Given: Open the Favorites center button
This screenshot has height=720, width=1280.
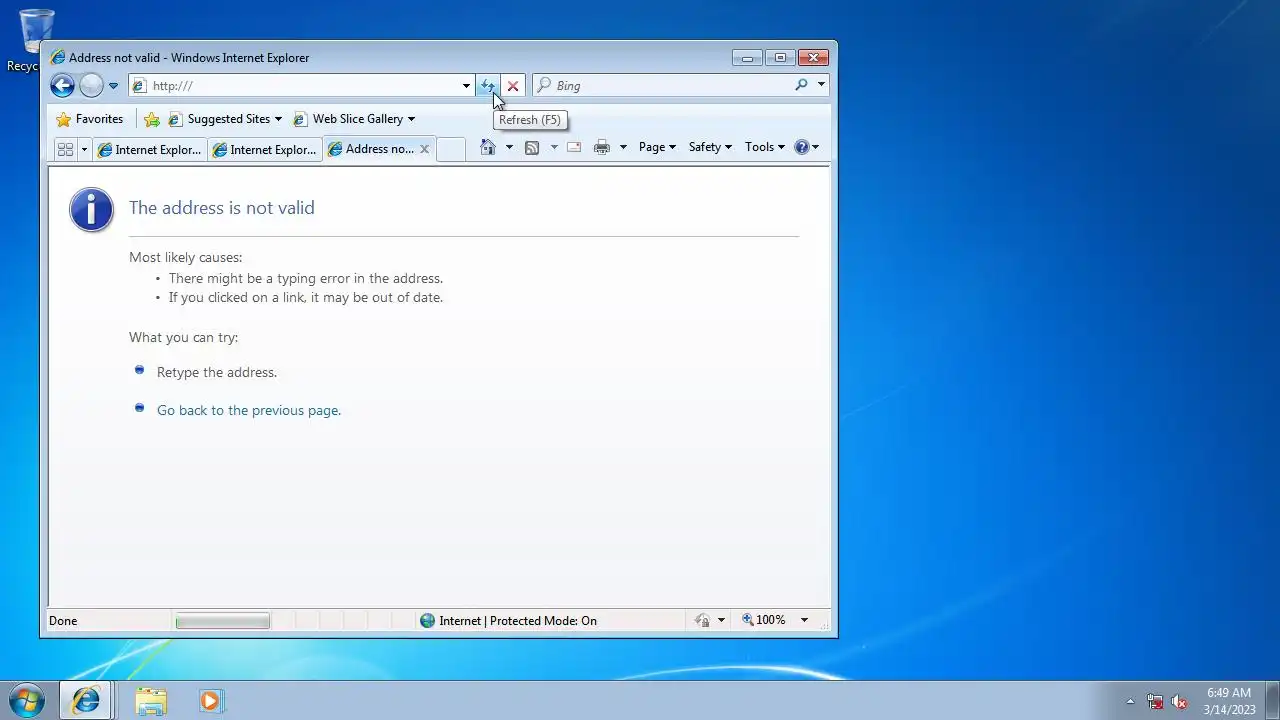Looking at the screenshot, I should pyautogui.click(x=90, y=119).
